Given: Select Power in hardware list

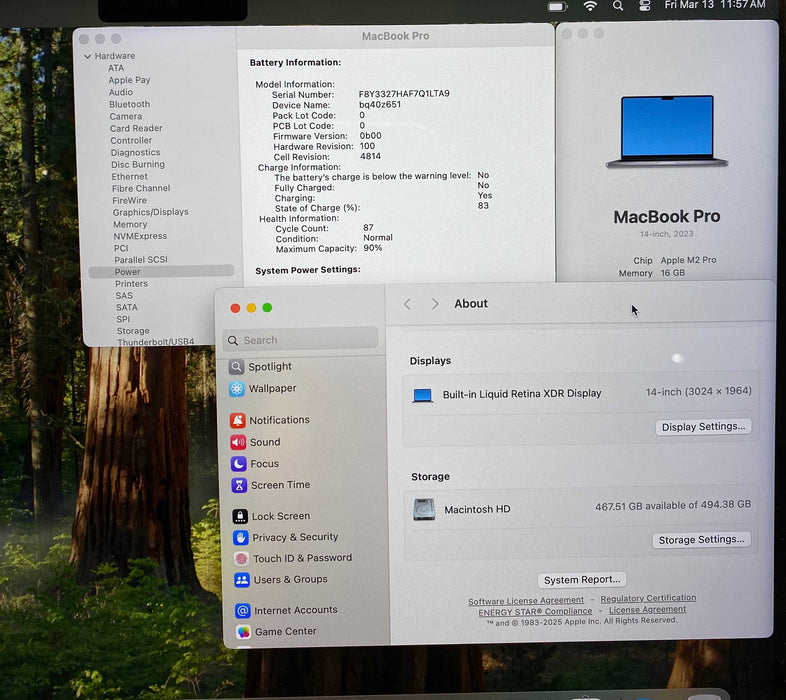Looking at the screenshot, I should tap(161, 272).
